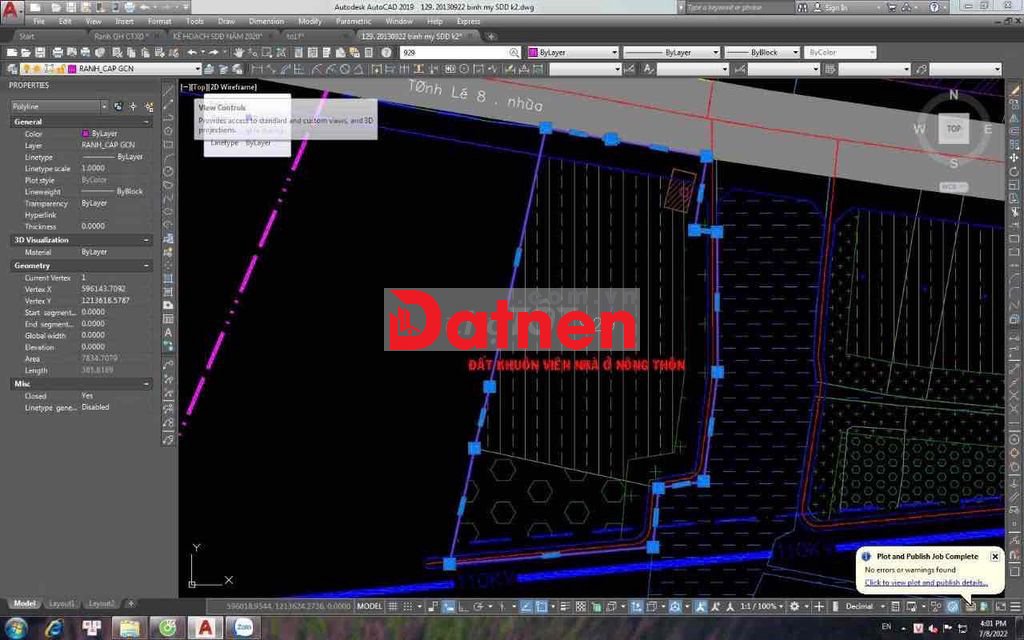Open the Dimension menu

pos(266,21)
